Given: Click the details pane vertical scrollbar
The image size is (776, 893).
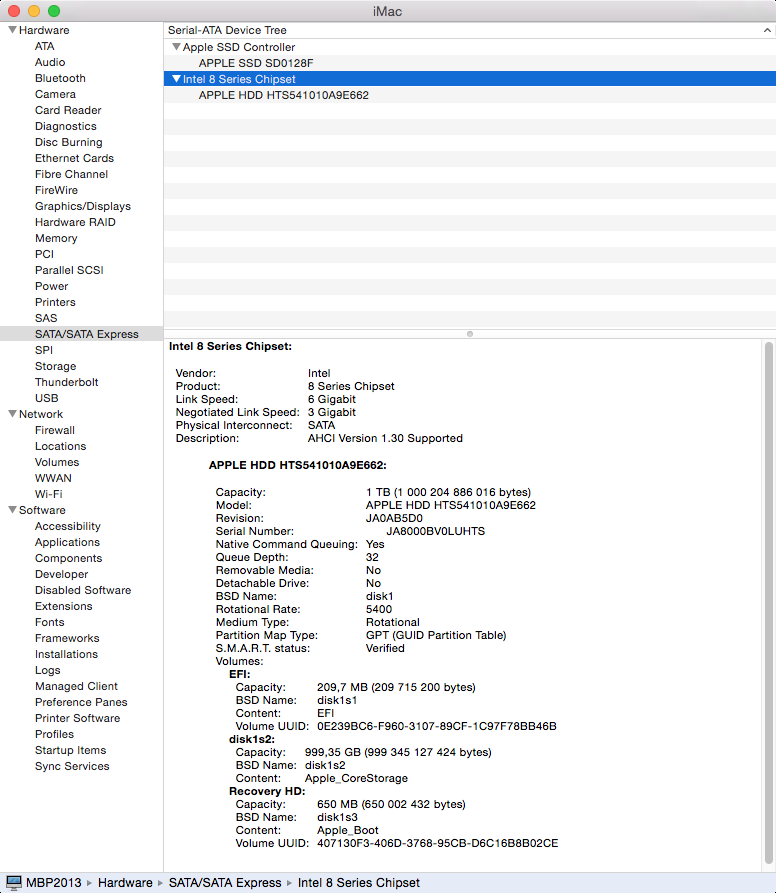Looking at the screenshot, I should 769,603.
